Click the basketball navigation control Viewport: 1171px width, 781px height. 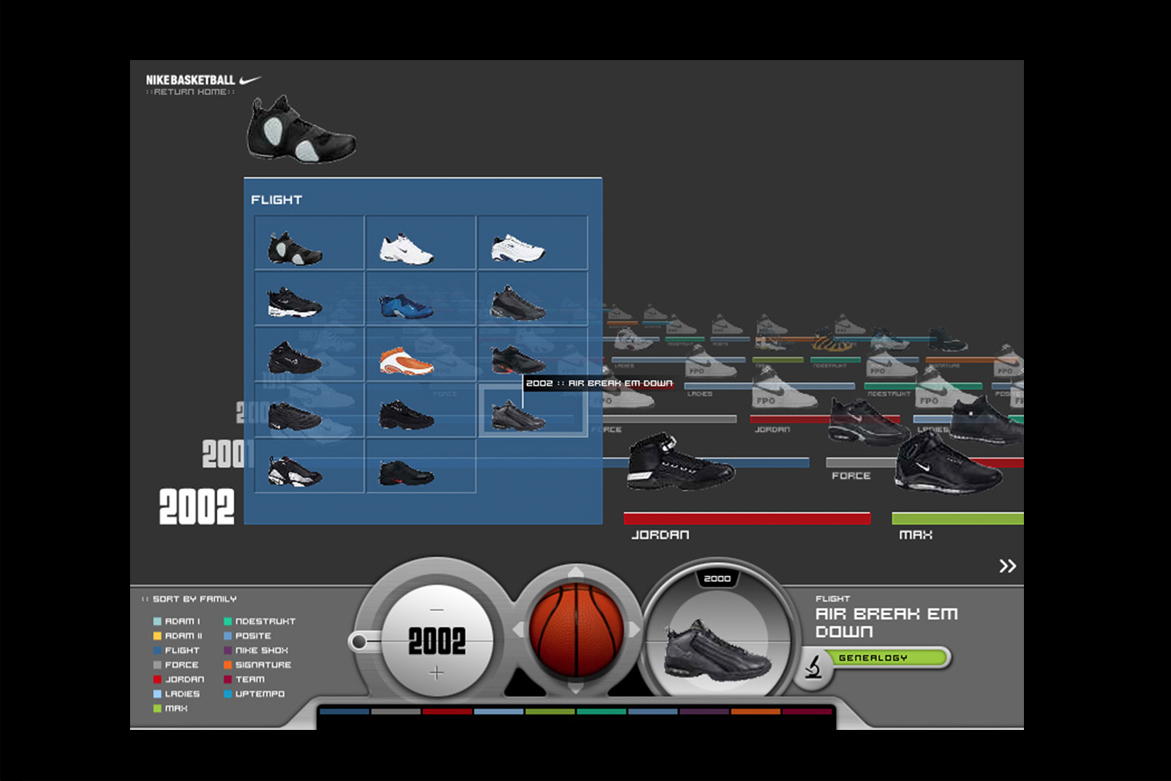[x=576, y=631]
